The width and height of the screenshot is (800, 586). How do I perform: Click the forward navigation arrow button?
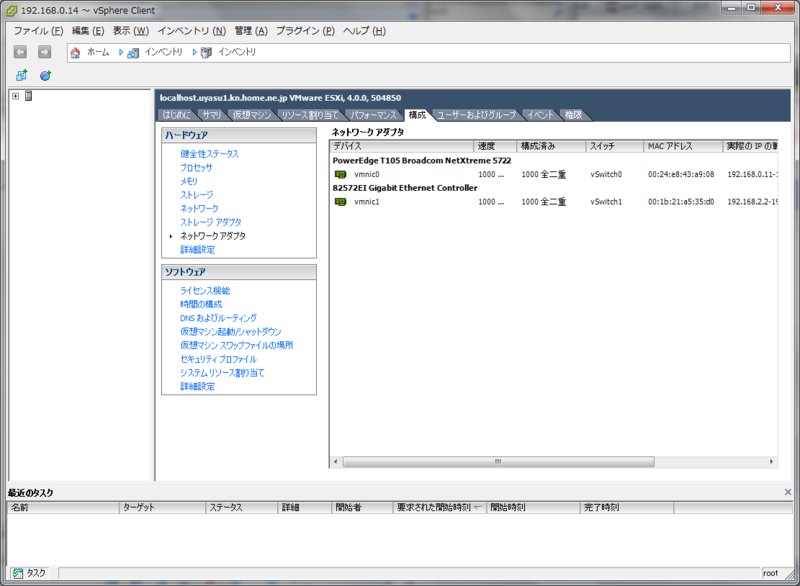[x=44, y=52]
